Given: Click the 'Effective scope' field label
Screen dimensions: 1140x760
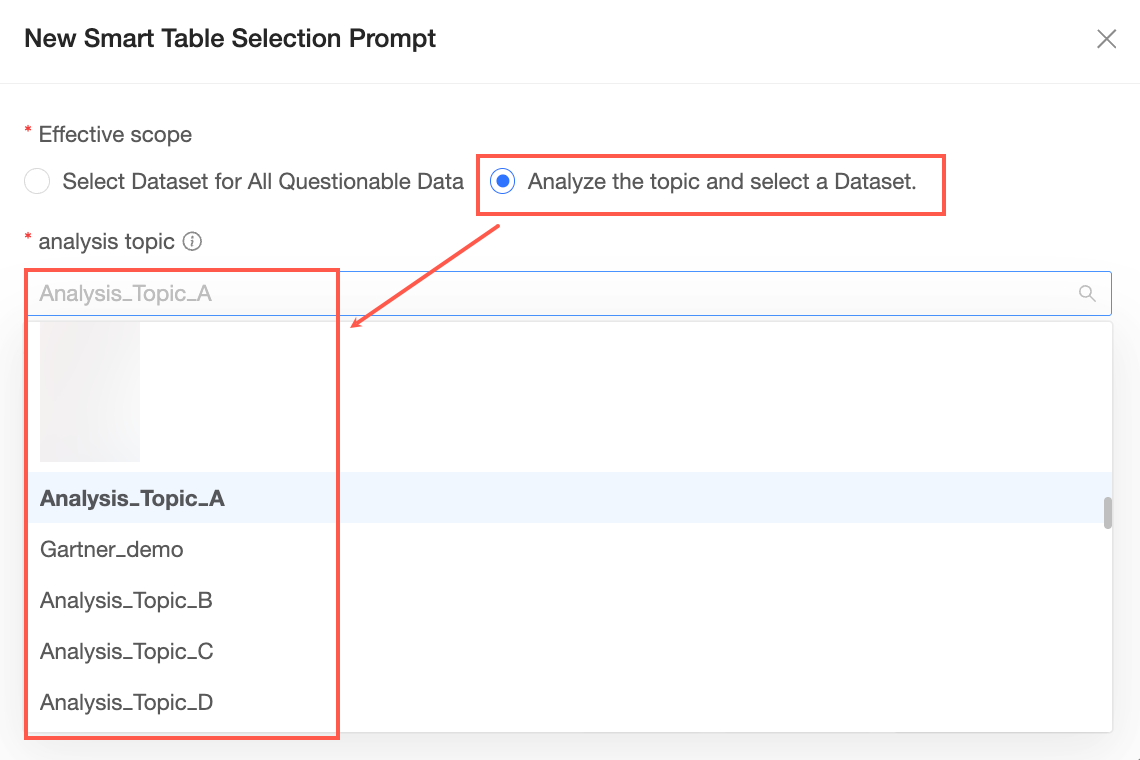Looking at the screenshot, I should (x=115, y=135).
